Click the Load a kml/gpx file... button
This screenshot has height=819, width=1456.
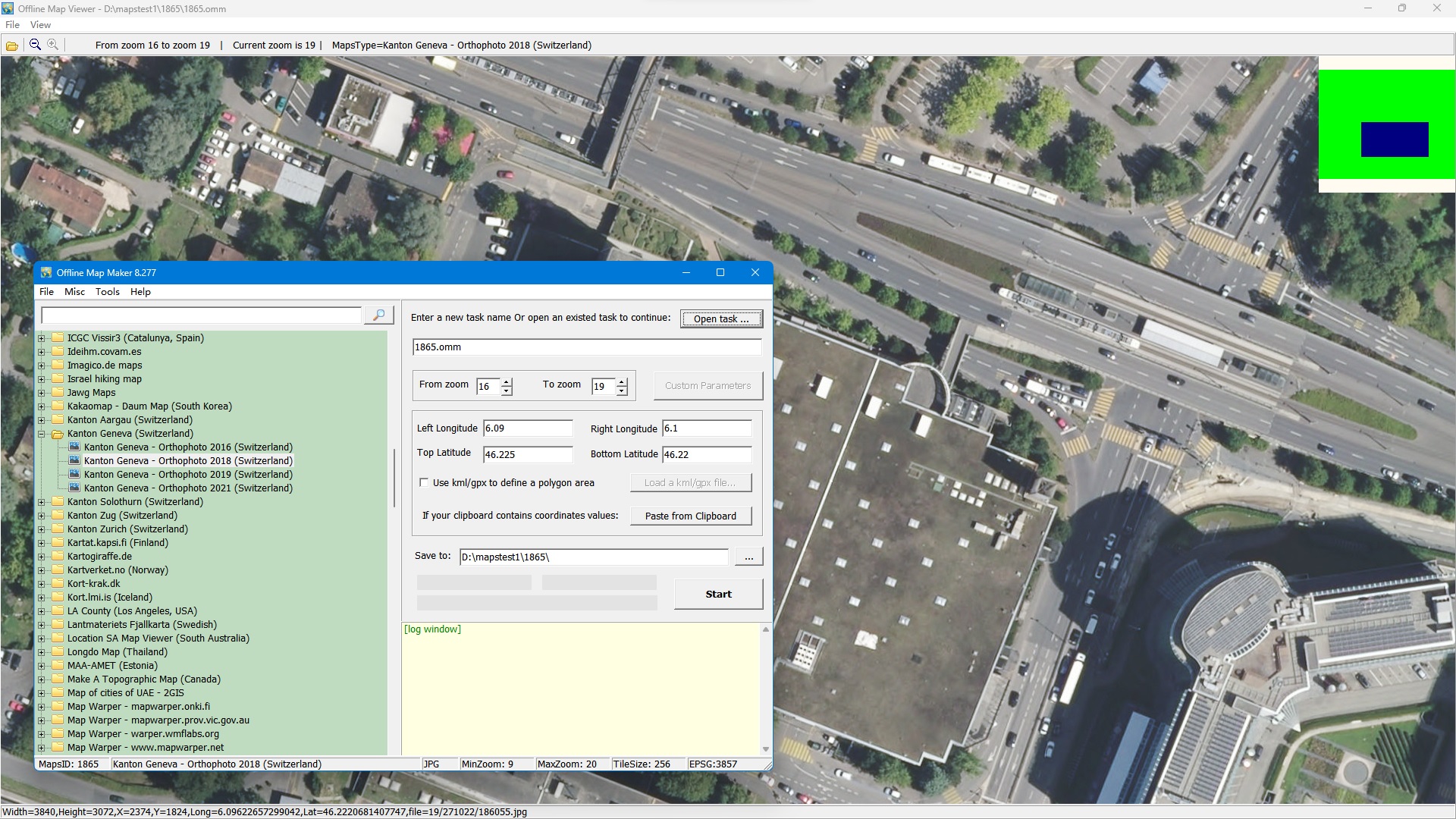(691, 483)
